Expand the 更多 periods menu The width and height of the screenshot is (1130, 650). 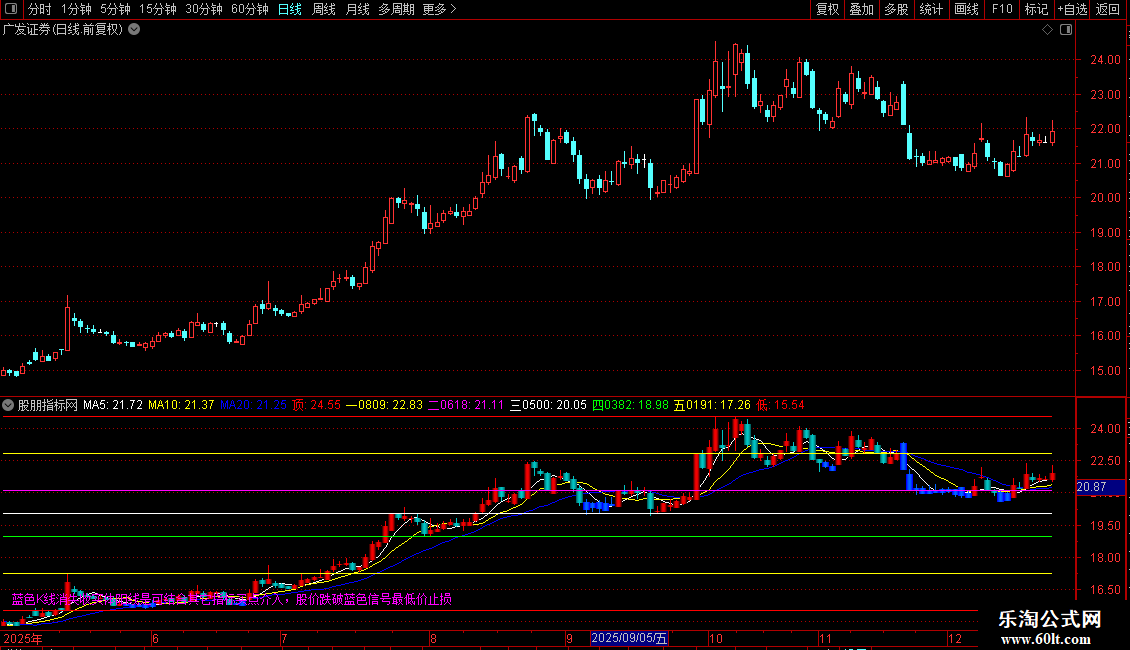(439, 9)
